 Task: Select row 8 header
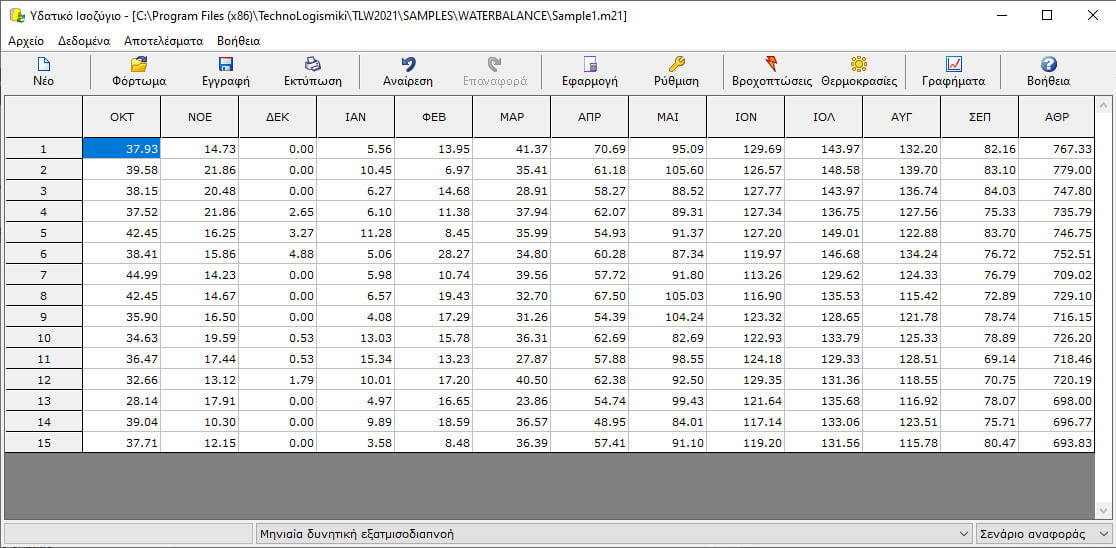43,296
